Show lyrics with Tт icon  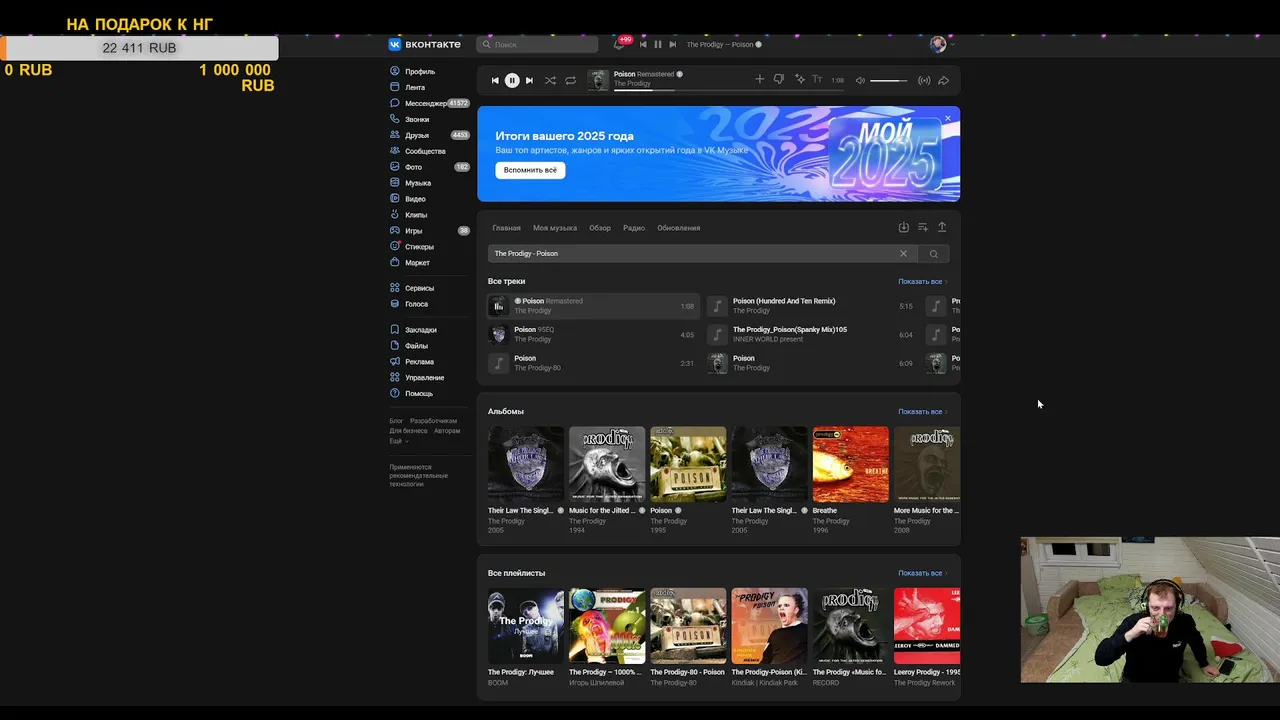point(817,79)
